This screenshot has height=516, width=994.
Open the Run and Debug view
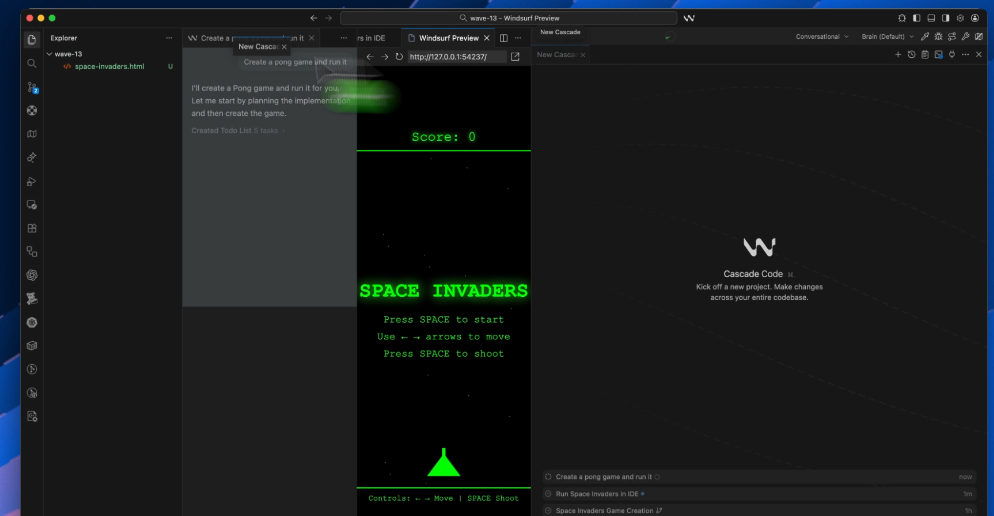[x=32, y=181]
